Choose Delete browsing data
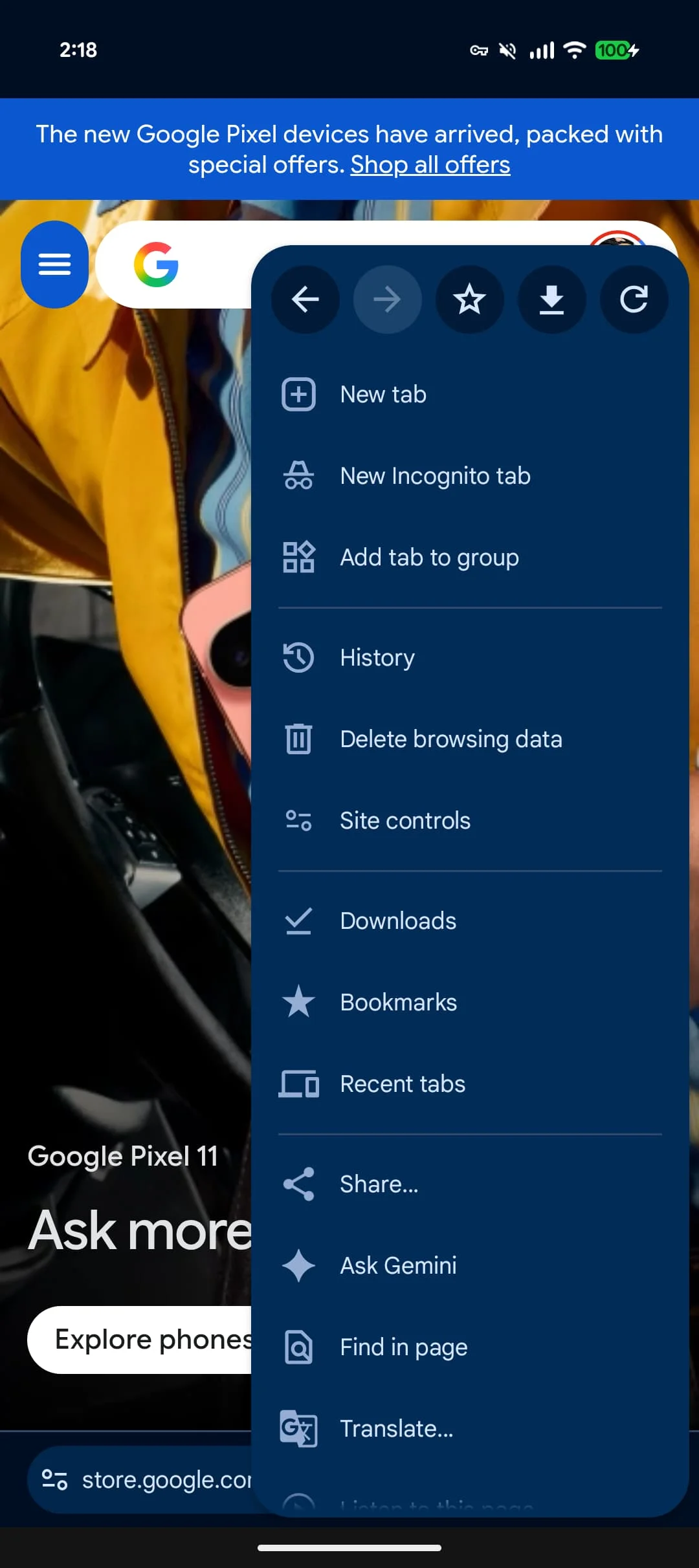Viewport: 699px width, 1568px height. point(470,739)
